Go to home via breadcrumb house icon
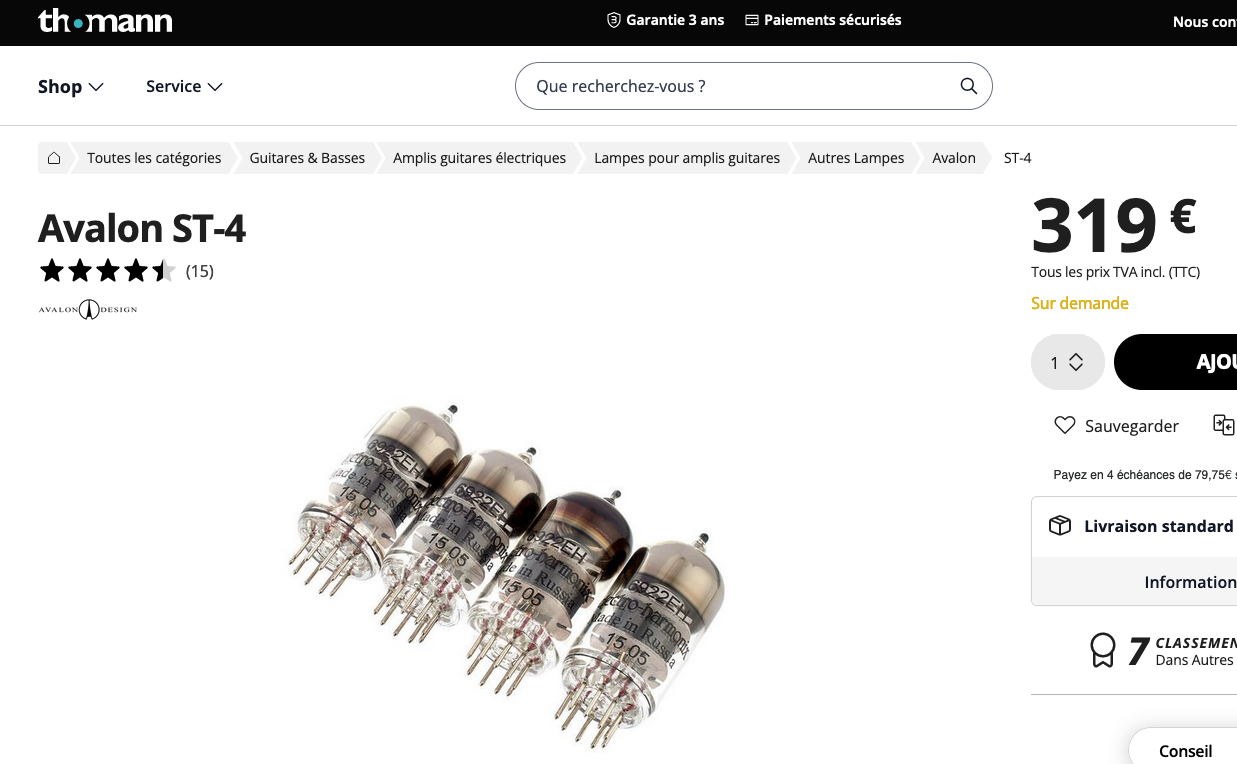Viewport: 1237px width, 764px height. tap(54, 158)
